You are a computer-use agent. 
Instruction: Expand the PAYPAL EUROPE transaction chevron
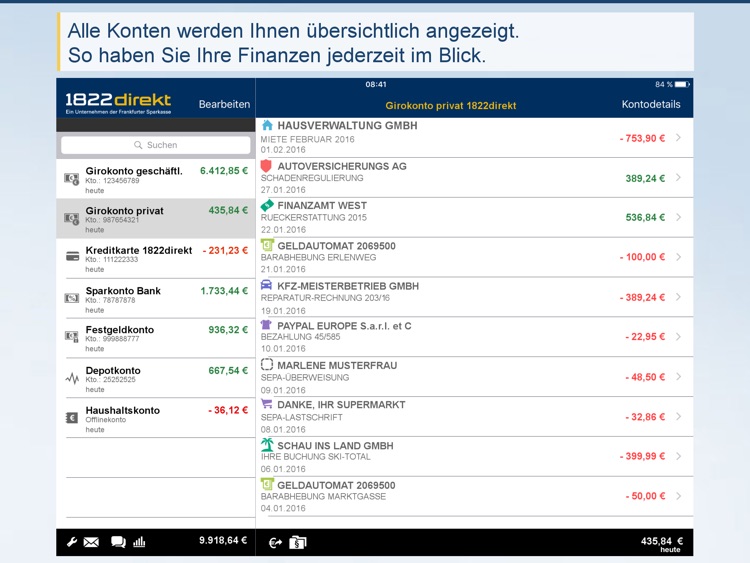tap(678, 337)
